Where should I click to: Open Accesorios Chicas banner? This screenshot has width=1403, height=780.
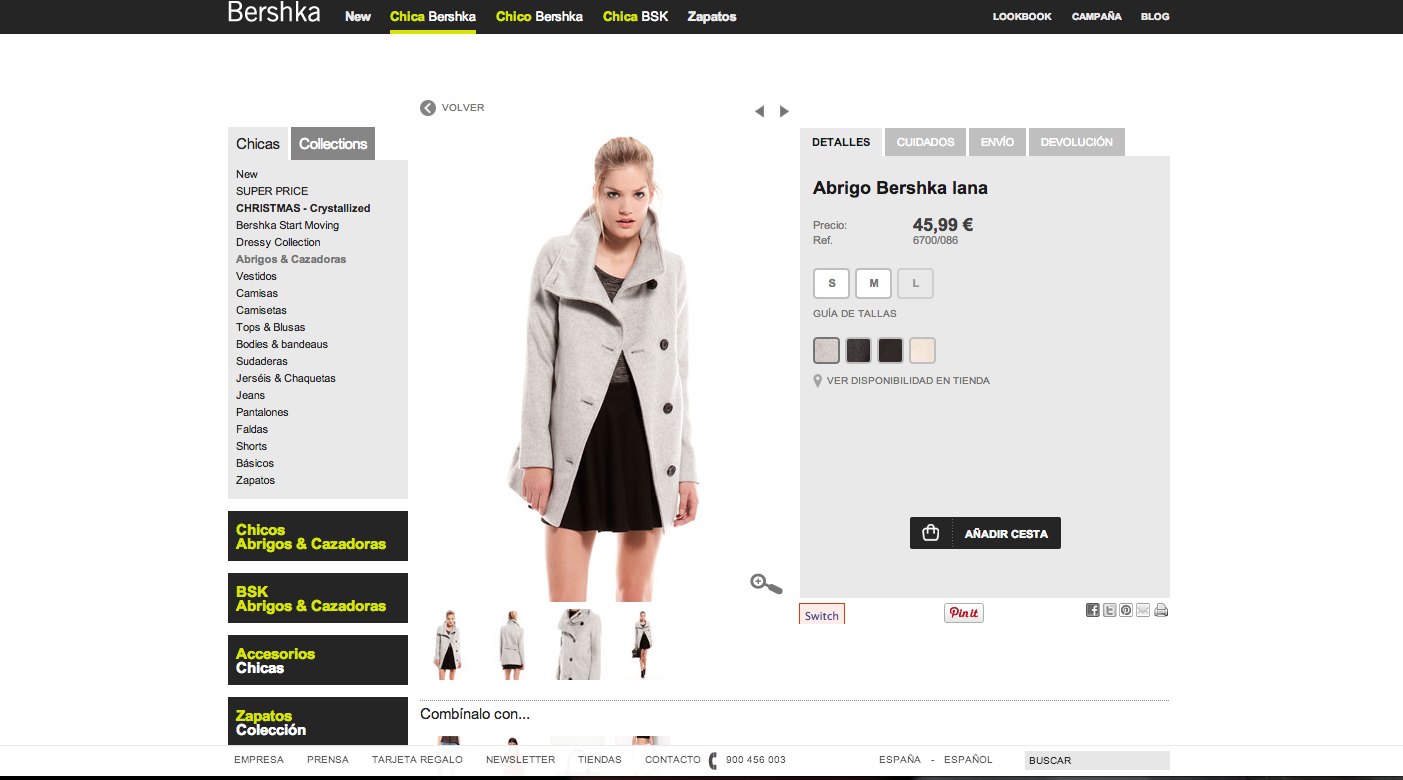tap(318, 660)
